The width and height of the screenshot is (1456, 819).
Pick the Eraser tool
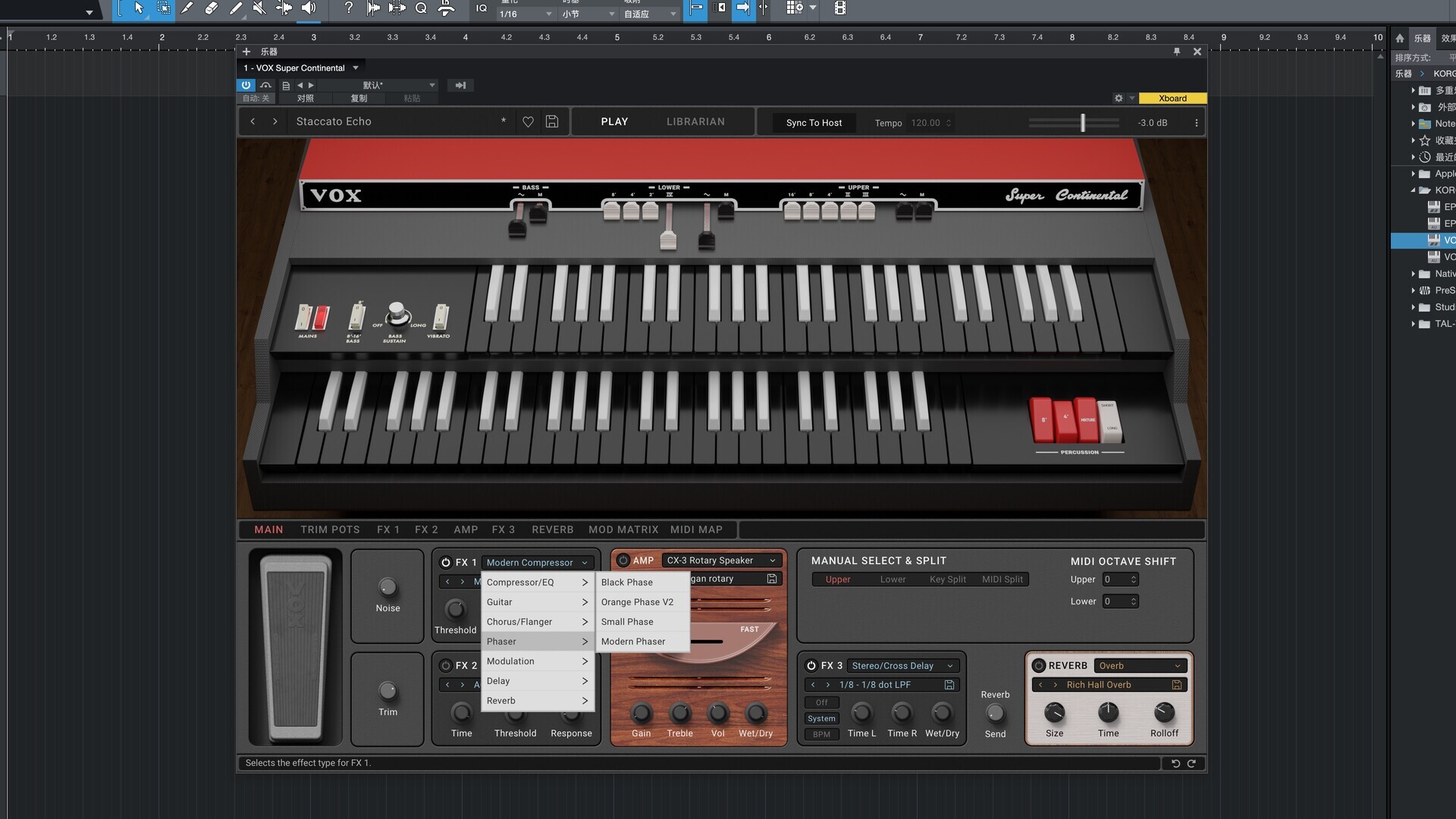tap(212, 8)
